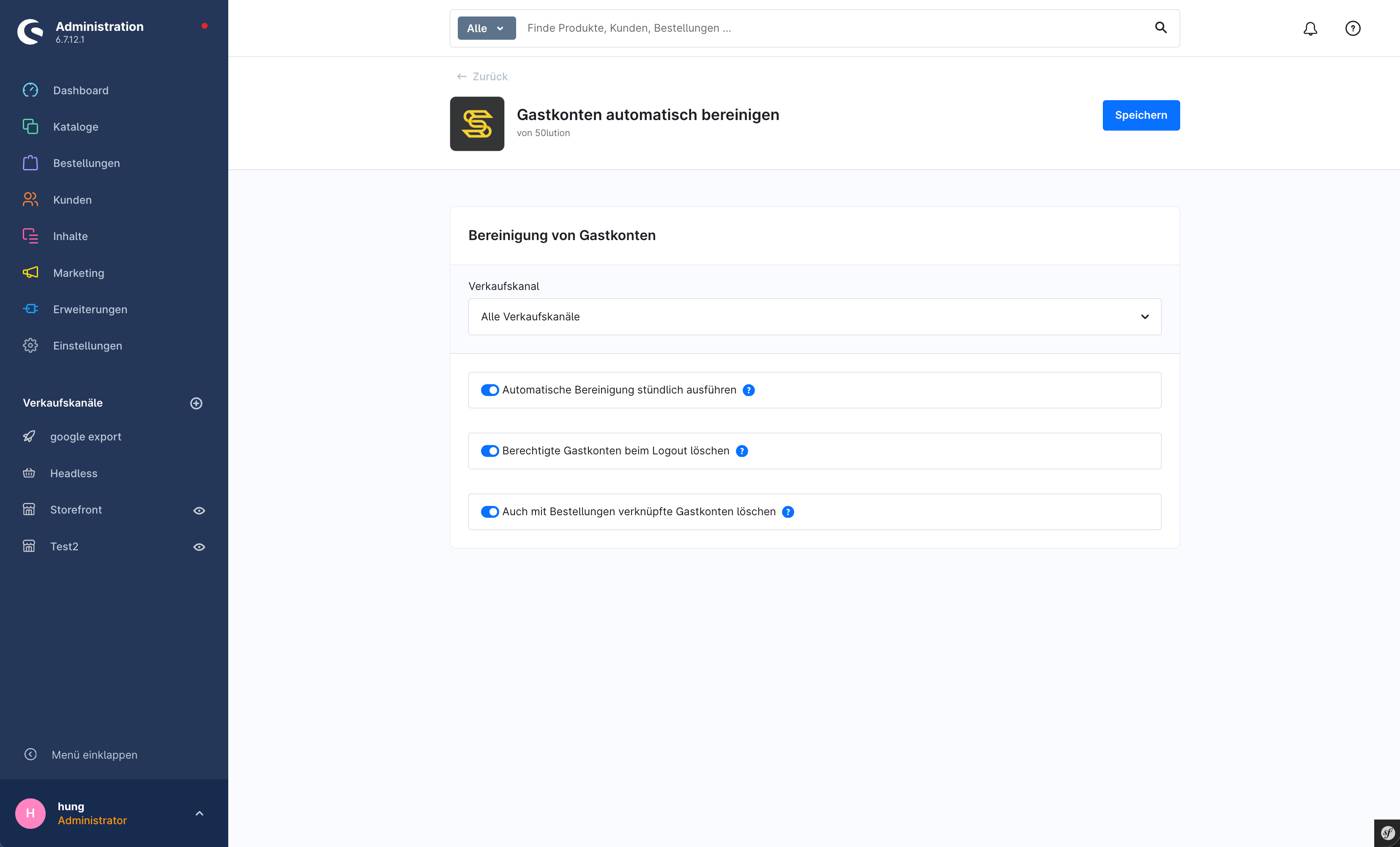Click the Speichern button
Image resolution: width=1400 pixels, height=847 pixels.
[1141, 115]
